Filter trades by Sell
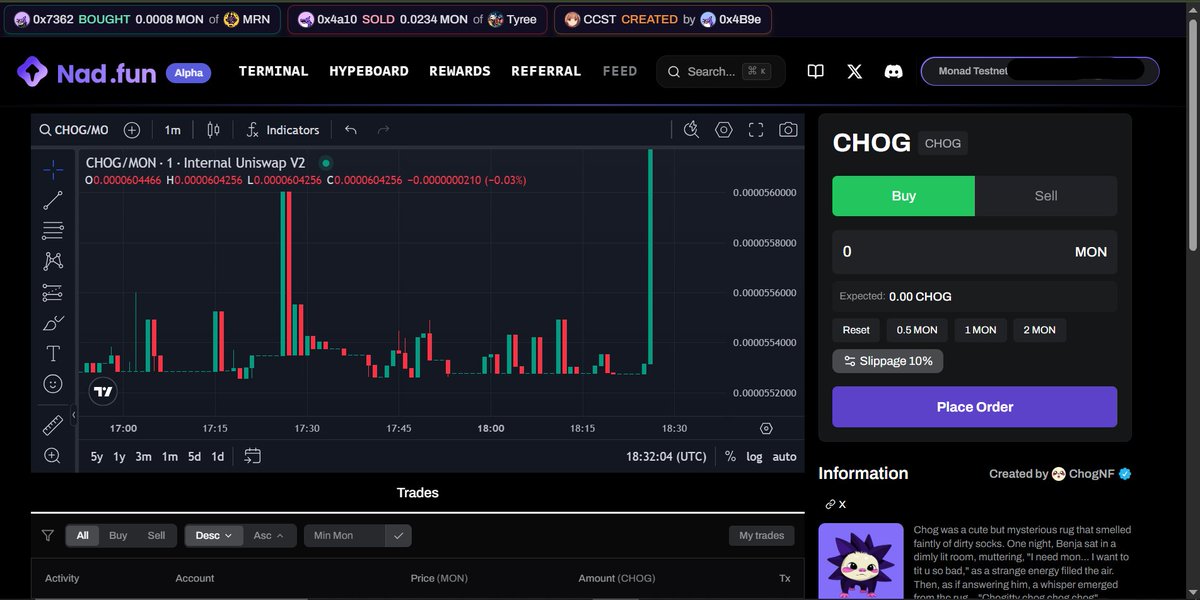 156,536
